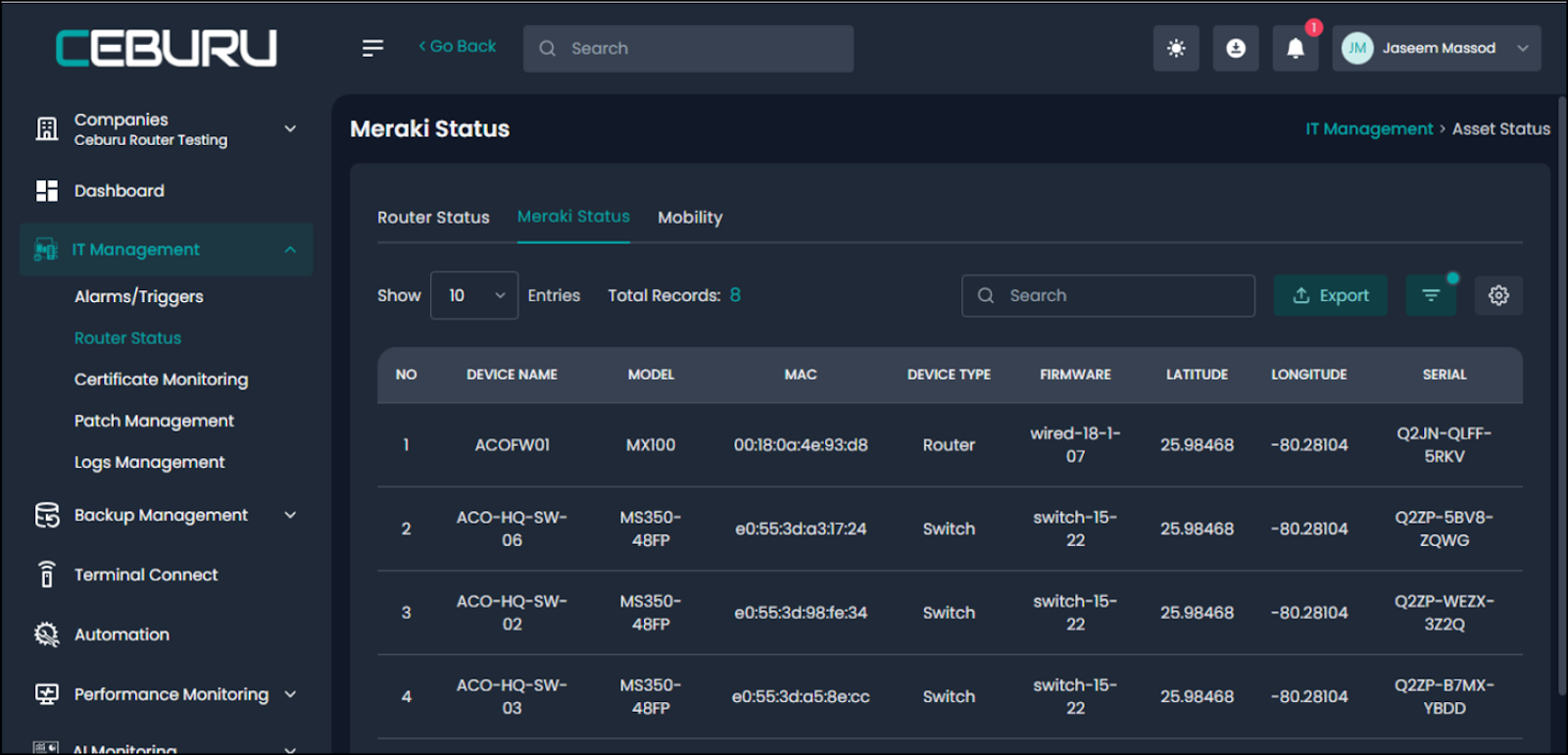The width and height of the screenshot is (1568, 755).
Task: Click IT Management breadcrumb link
Action: click(x=1369, y=128)
